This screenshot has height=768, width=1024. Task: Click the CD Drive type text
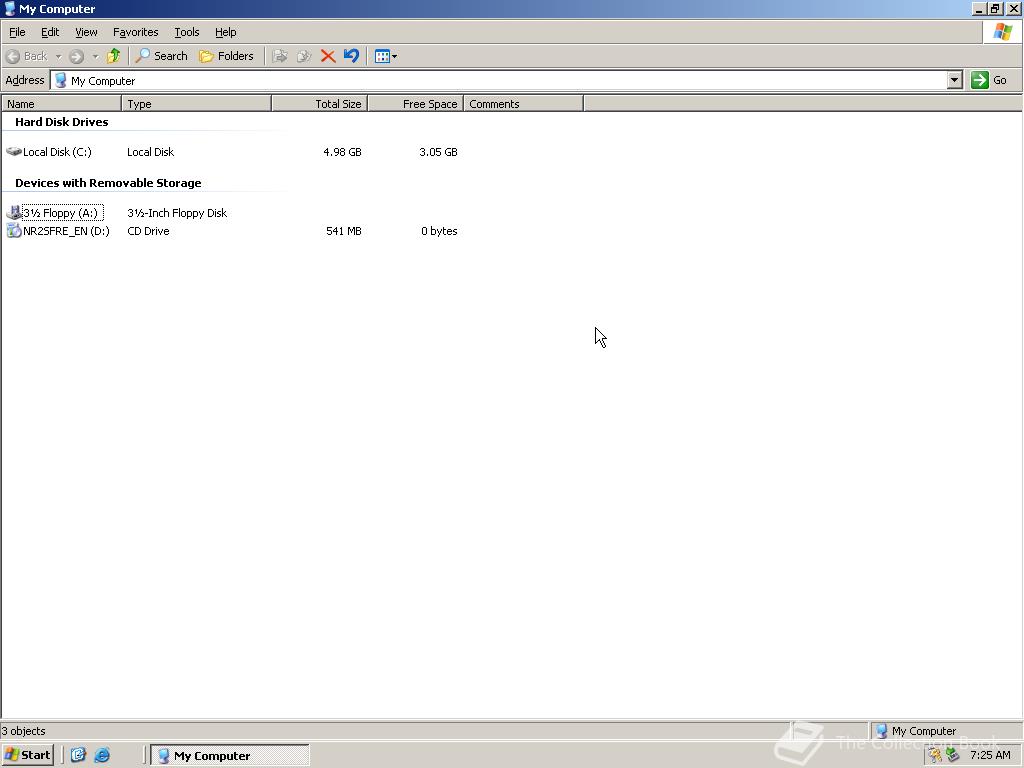pyautogui.click(x=148, y=231)
